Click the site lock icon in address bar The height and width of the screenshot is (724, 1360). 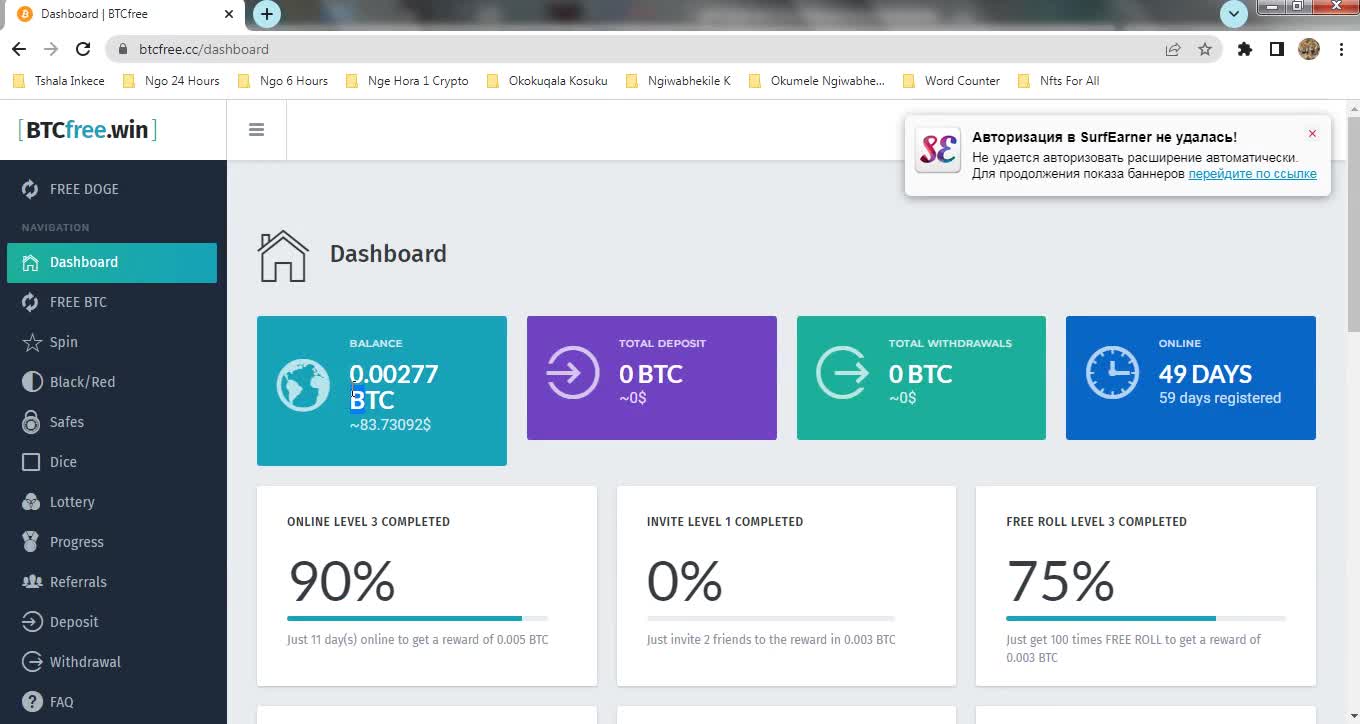(x=123, y=49)
